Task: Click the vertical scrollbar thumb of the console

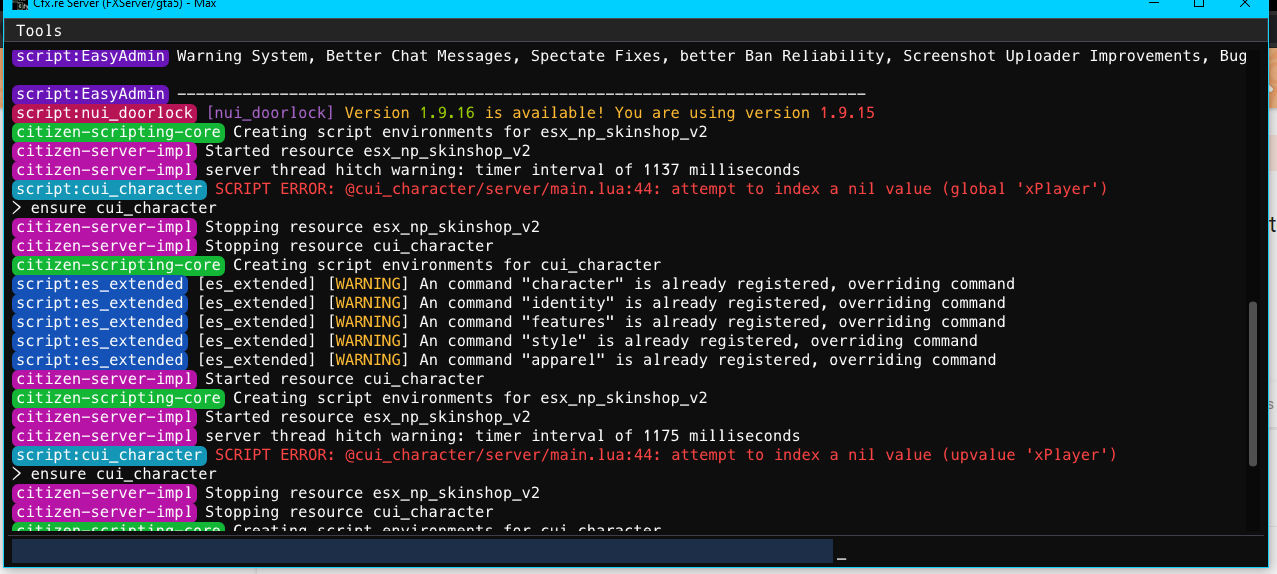Action: pyautogui.click(x=1254, y=385)
